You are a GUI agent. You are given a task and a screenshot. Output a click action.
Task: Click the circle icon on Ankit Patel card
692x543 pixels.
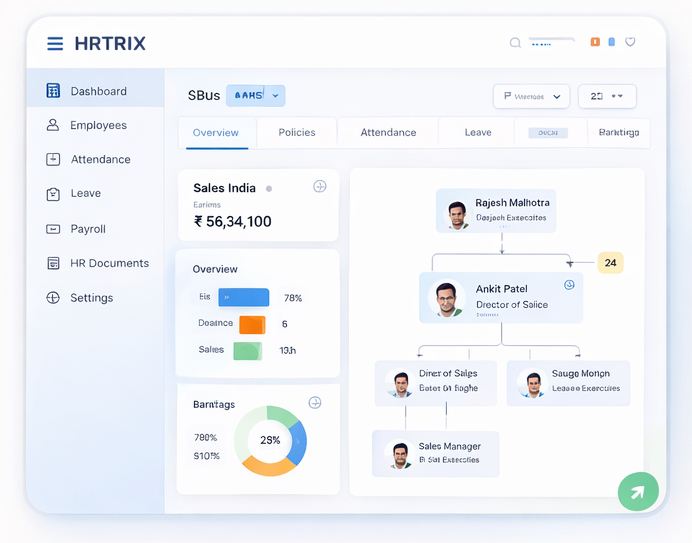[x=569, y=285]
